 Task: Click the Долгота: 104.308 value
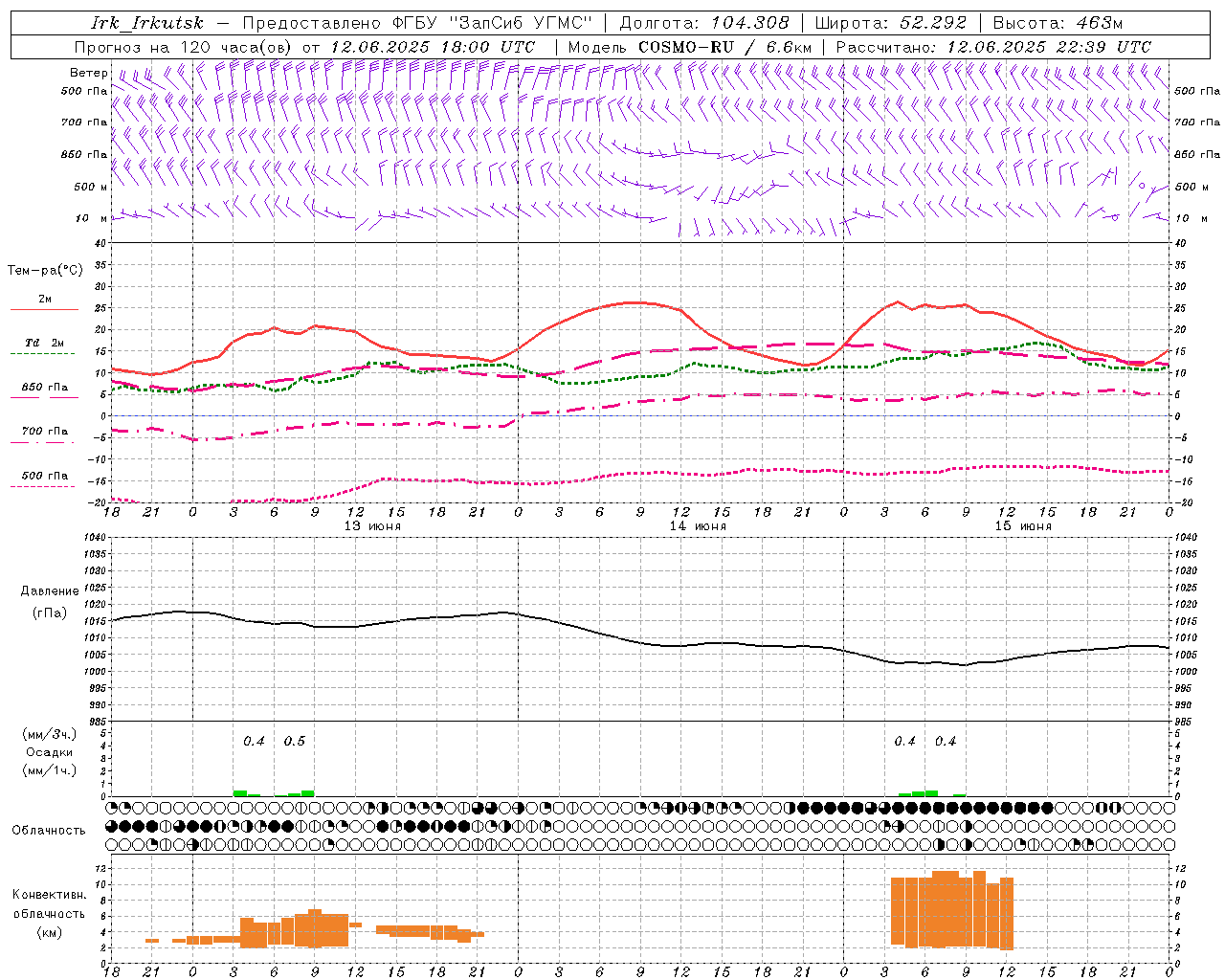coord(704,23)
